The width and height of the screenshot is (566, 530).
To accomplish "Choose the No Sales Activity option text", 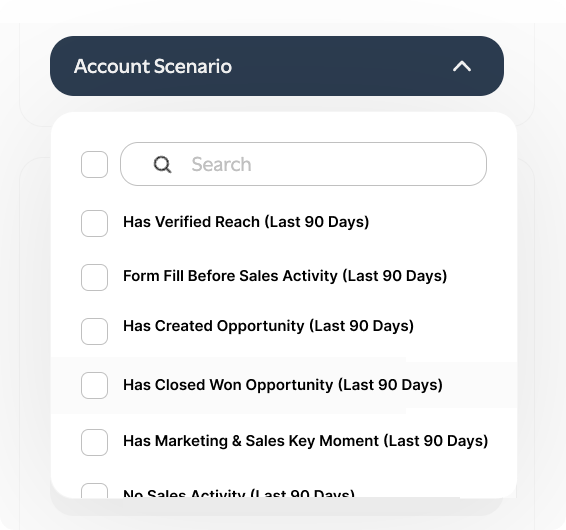I will [x=239, y=493].
